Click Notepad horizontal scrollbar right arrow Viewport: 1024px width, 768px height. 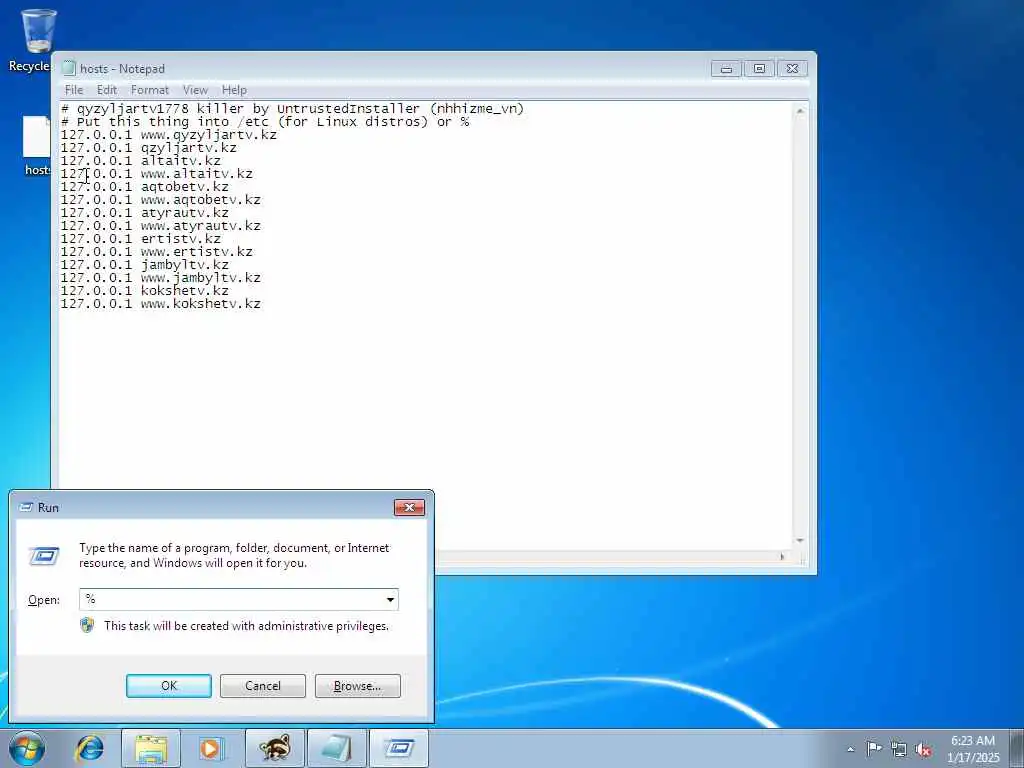click(782, 556)
